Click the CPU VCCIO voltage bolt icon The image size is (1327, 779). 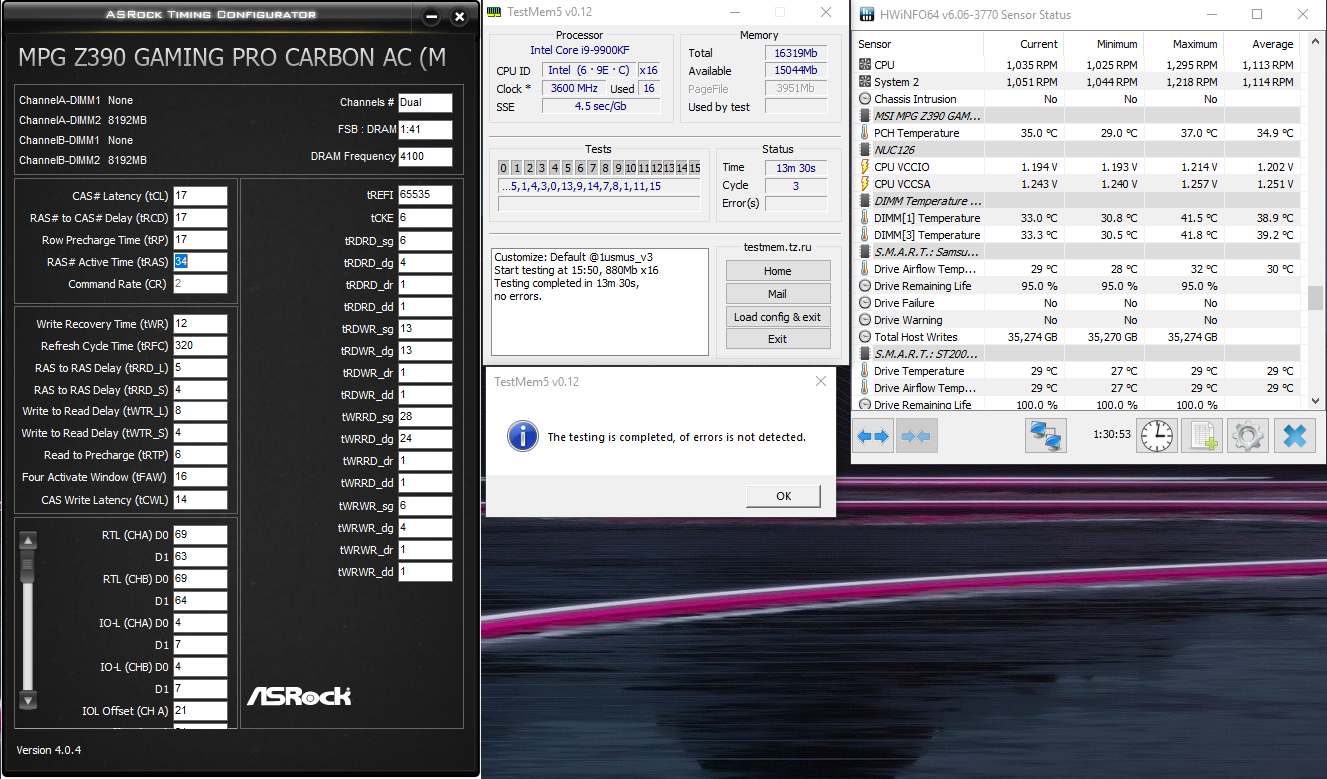tap(865, 167)
